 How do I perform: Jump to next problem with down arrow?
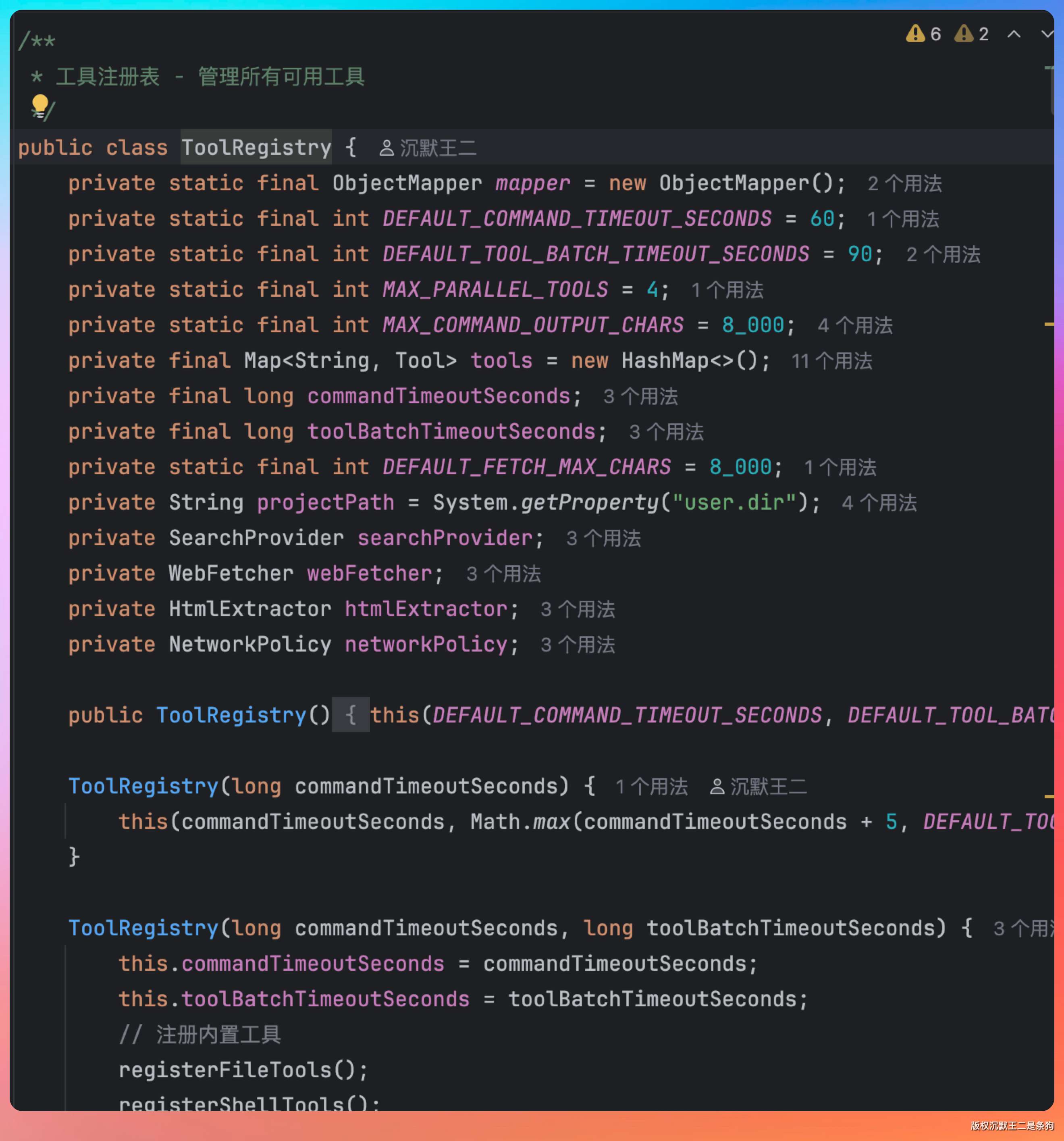(1047, 34)
